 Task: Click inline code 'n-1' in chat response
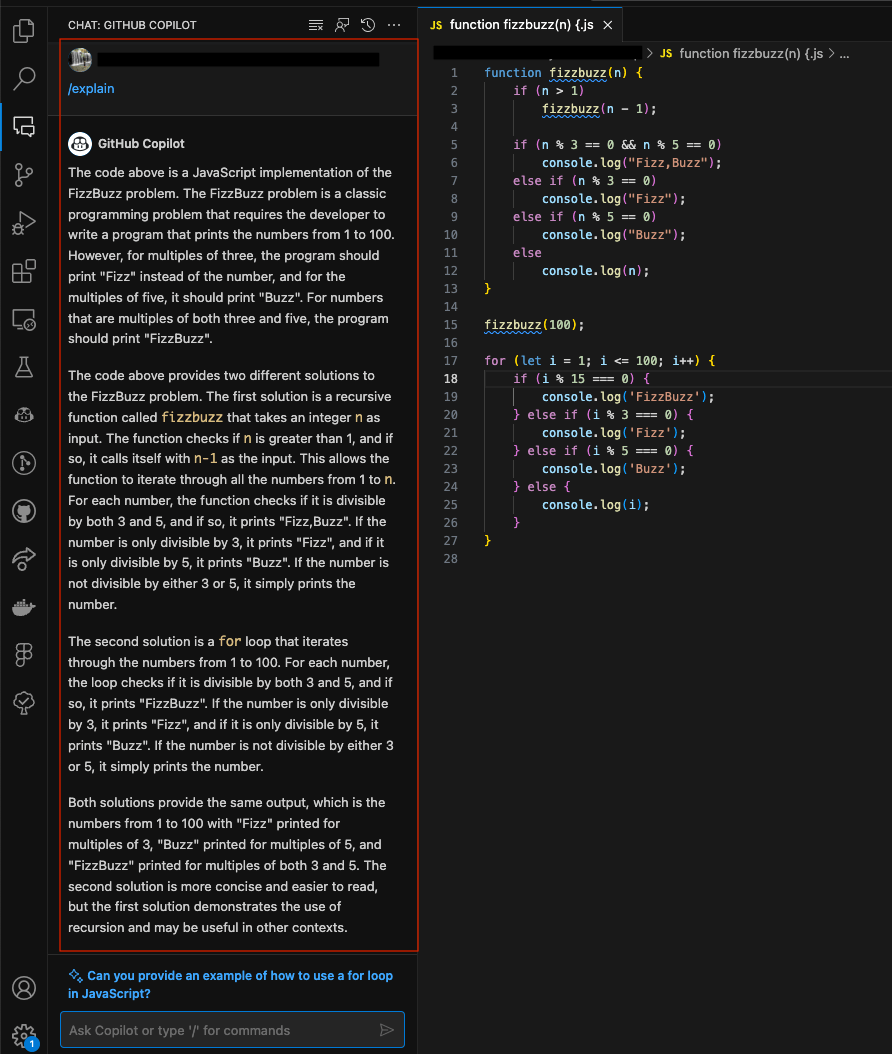point(206,458)
